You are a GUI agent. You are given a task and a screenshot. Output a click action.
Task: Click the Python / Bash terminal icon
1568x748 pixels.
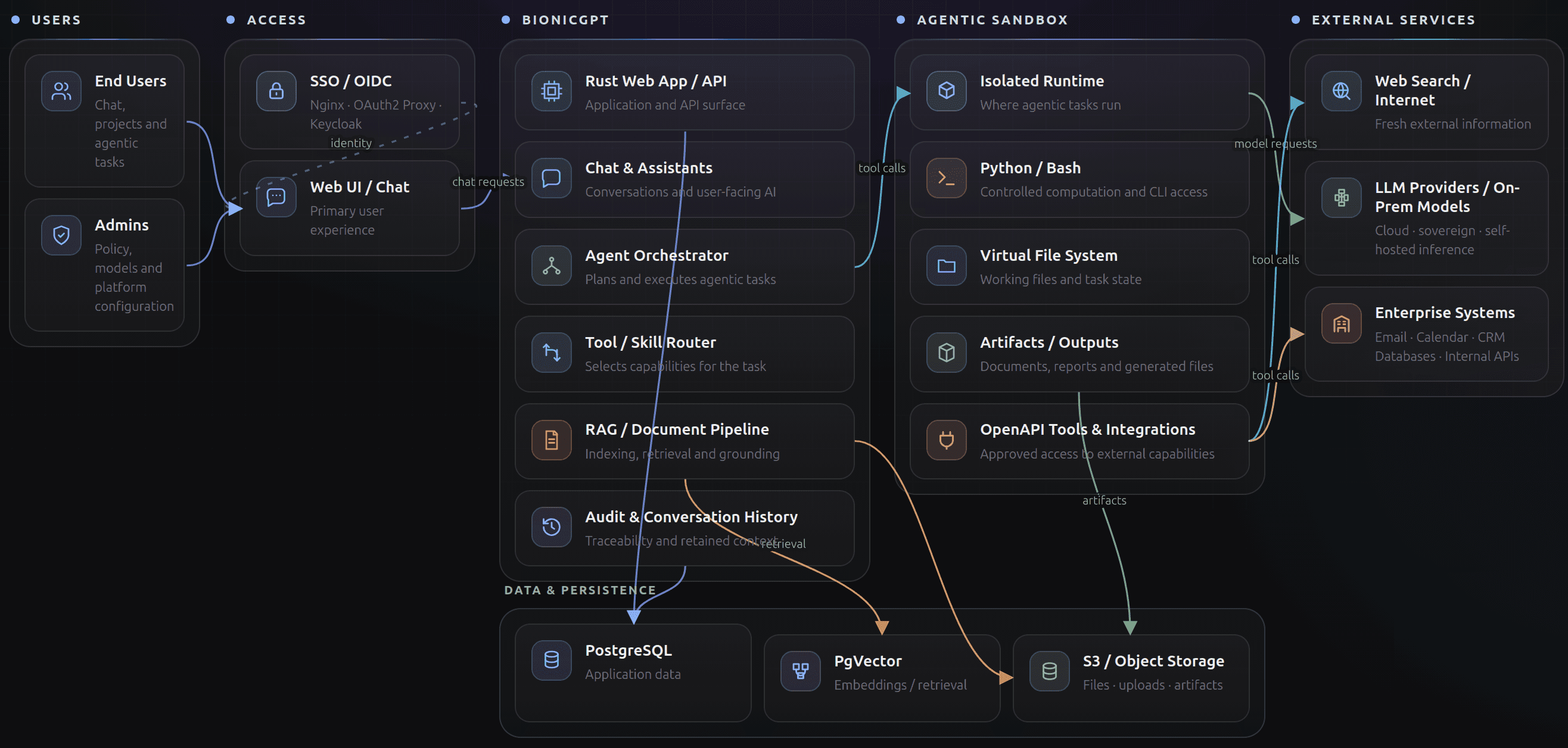[947, 178]
